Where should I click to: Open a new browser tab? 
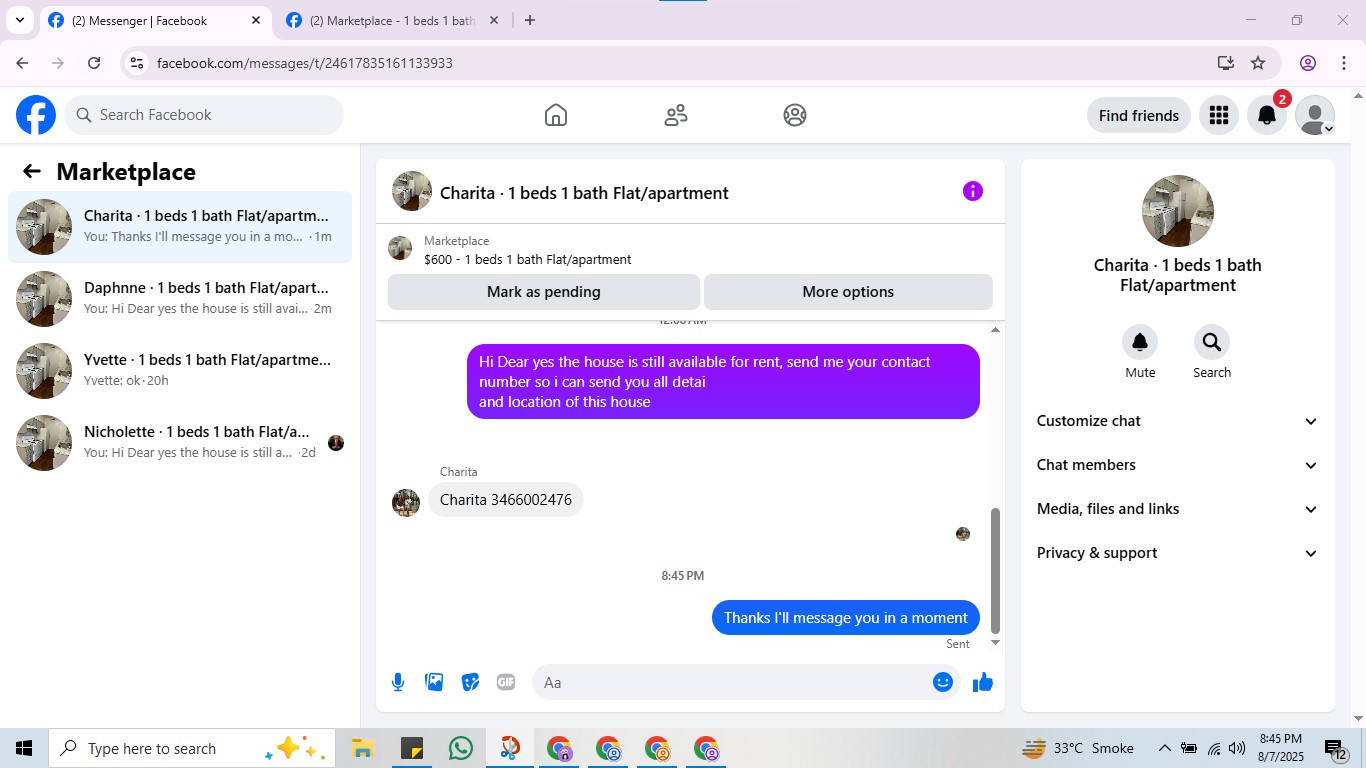tap(530, 20)
